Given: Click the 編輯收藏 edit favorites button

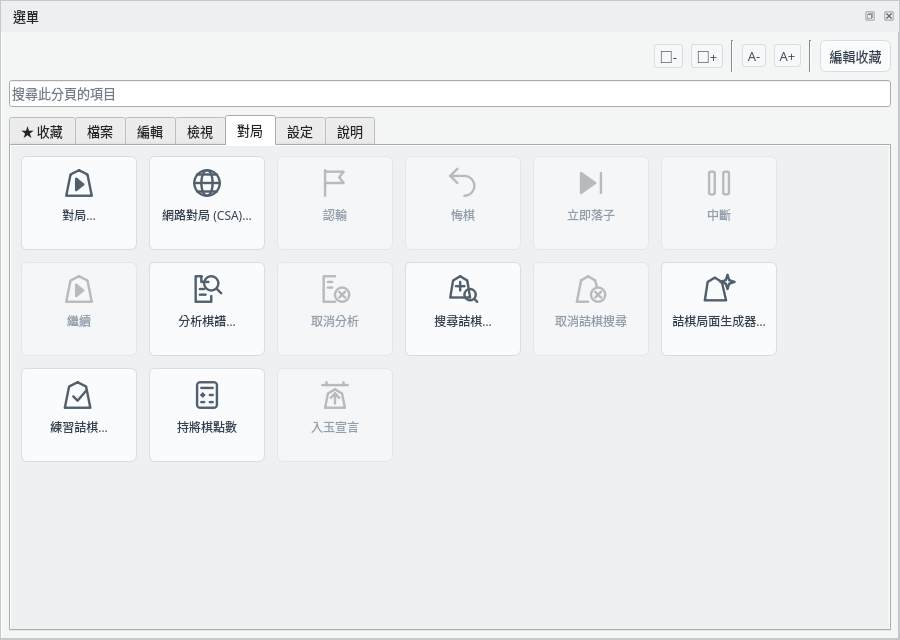Looking at the screenshot, I should tap(855, 56).
